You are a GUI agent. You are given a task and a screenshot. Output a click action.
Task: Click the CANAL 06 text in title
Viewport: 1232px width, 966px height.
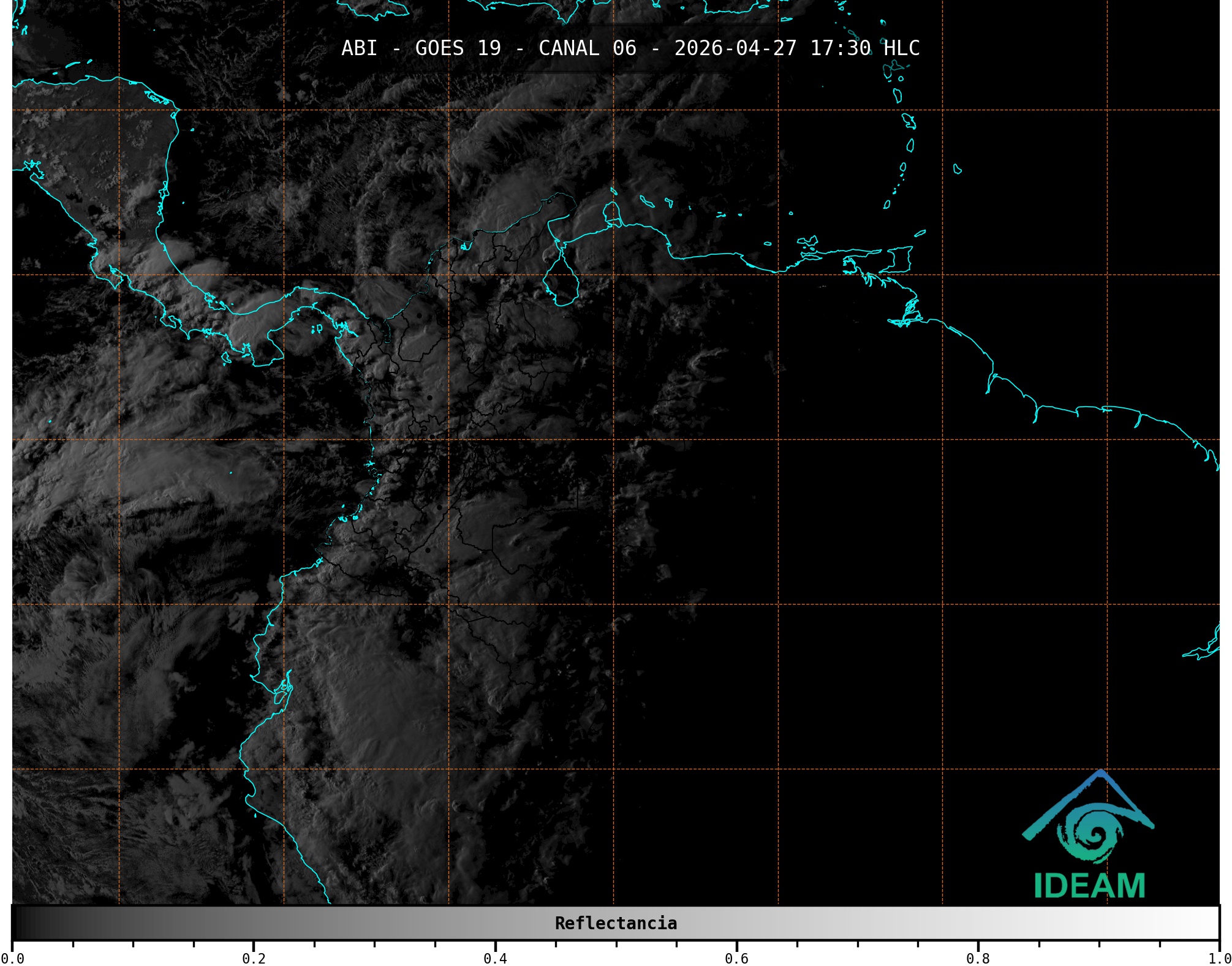pos(587,48)
